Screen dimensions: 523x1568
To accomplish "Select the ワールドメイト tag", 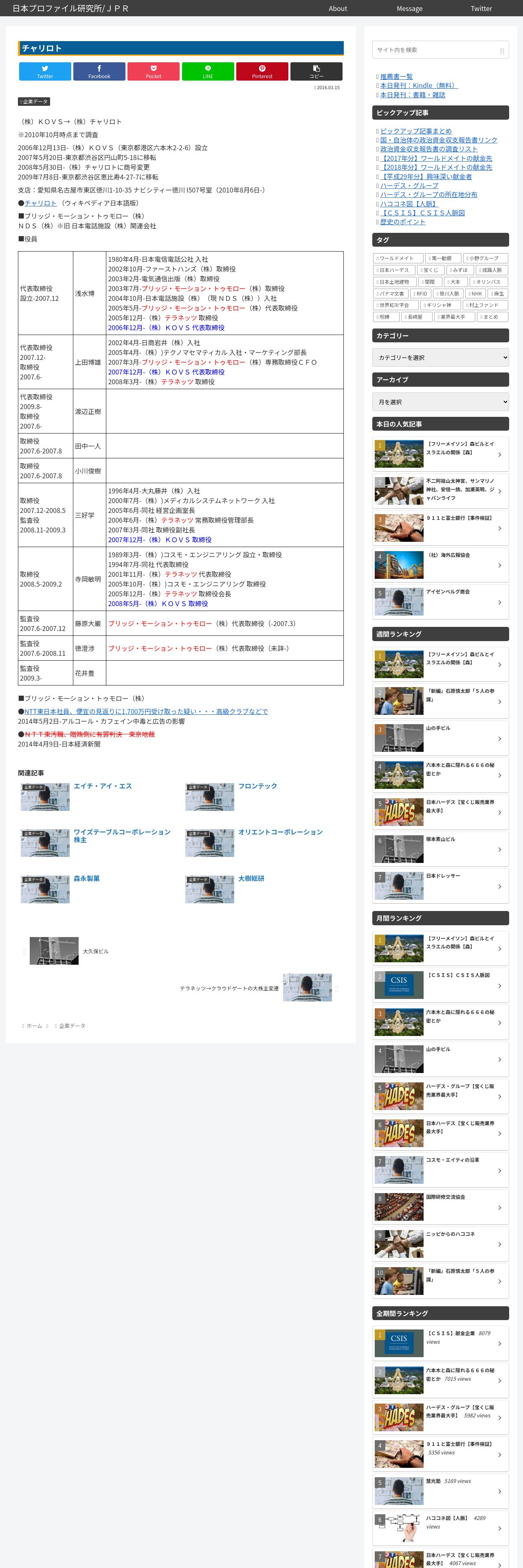I will [398, 258].
